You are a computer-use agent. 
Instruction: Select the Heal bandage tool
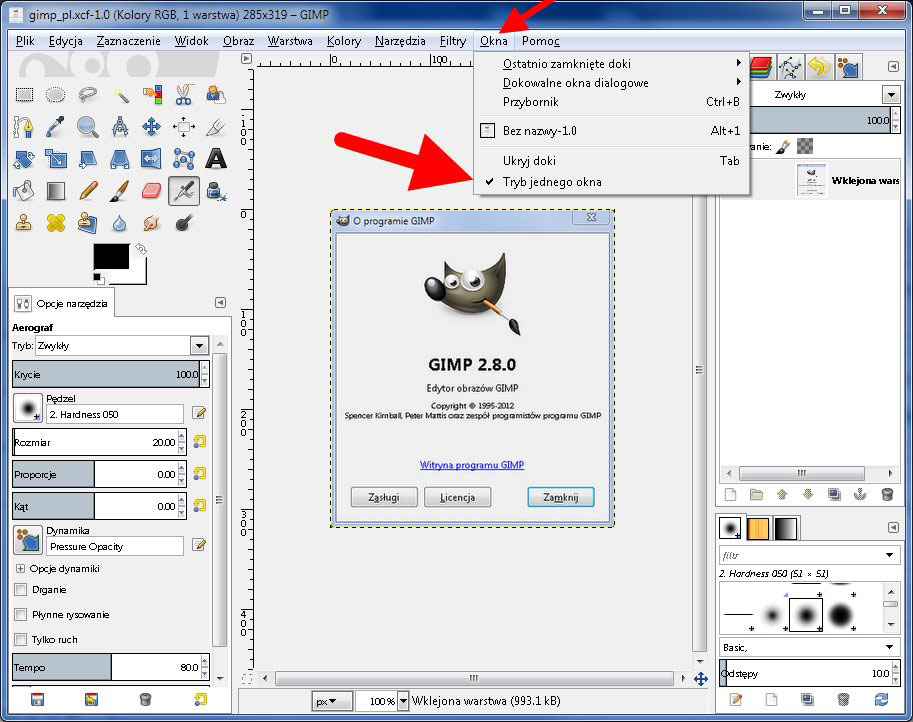(55, 222)
